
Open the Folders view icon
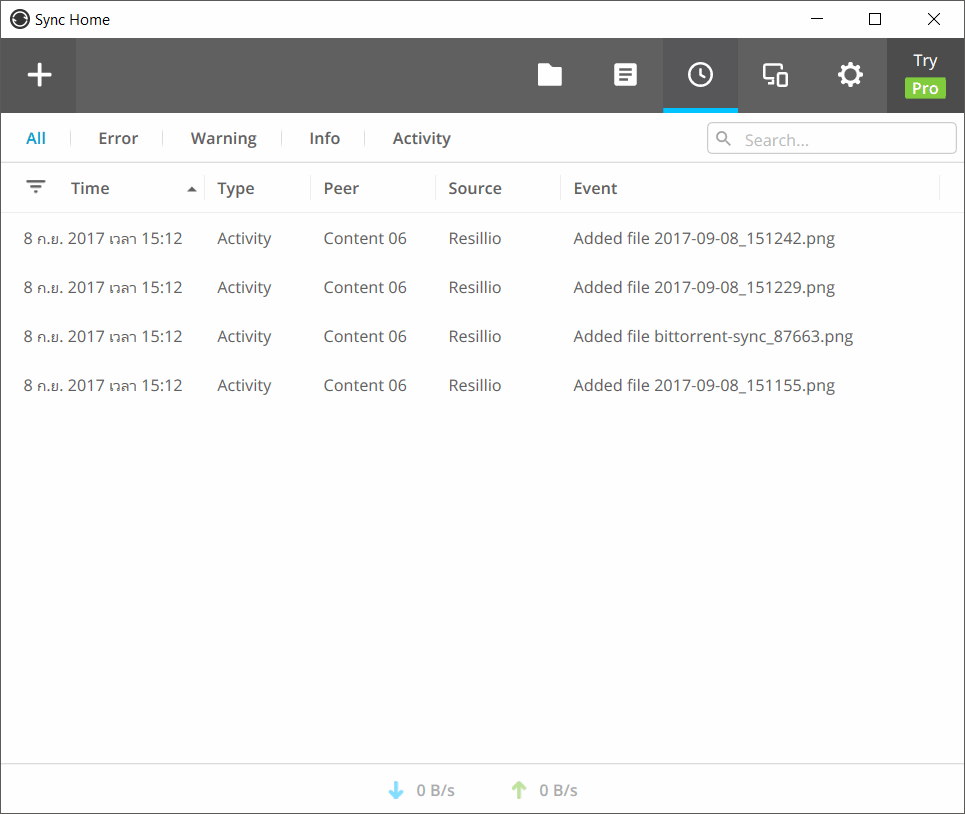coord(550,75)
